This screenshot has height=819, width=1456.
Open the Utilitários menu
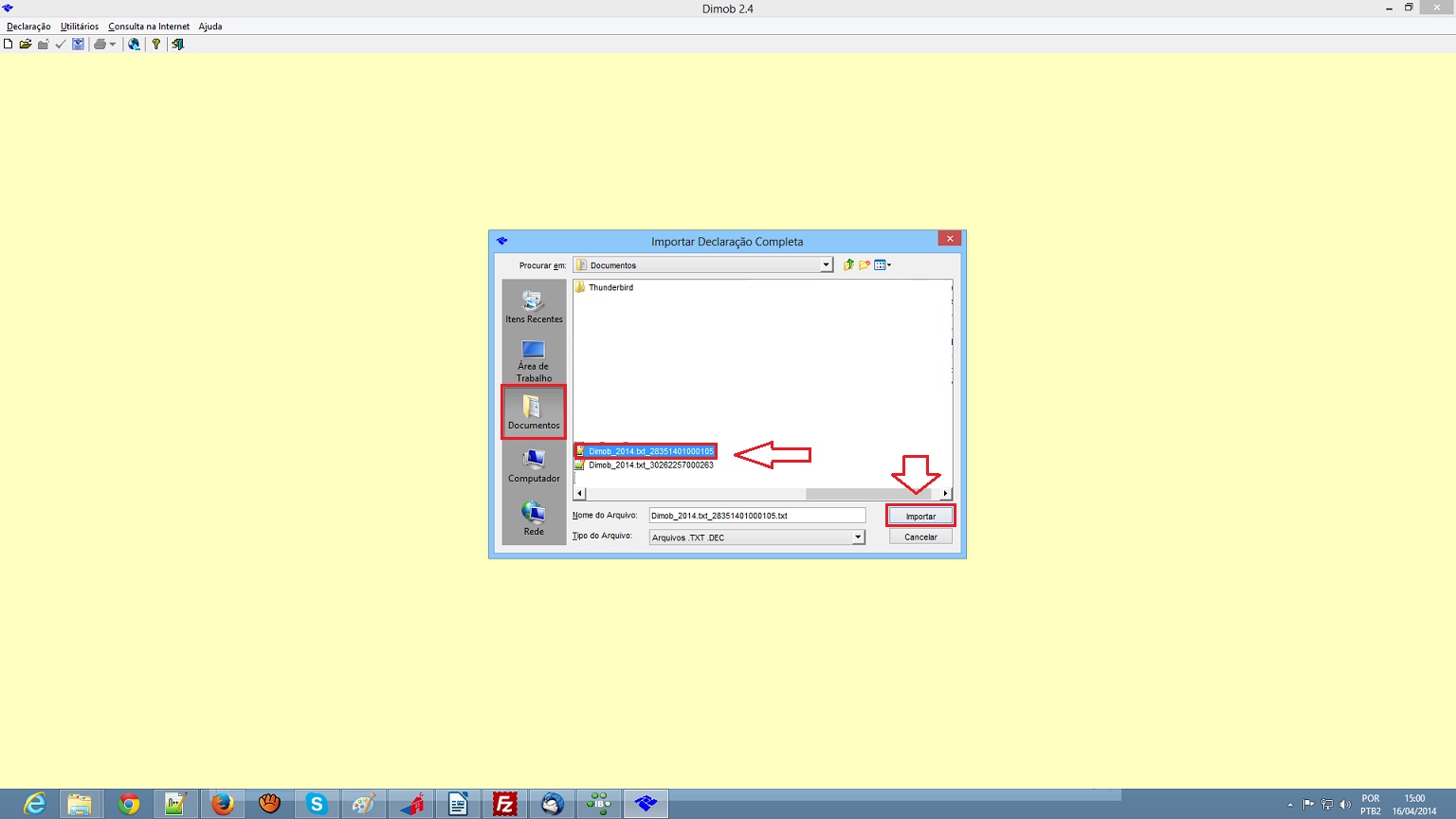[80, 27]
